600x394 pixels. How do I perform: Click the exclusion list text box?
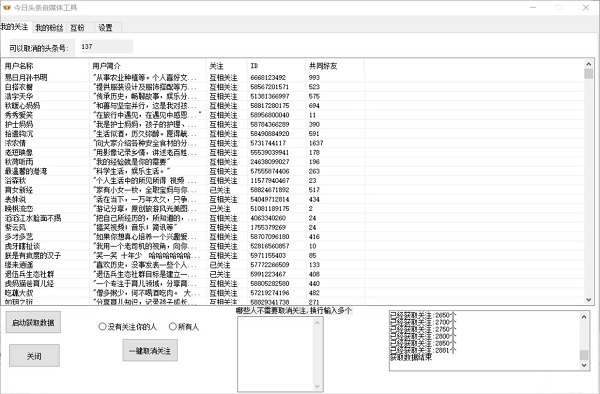click(276, 354)
